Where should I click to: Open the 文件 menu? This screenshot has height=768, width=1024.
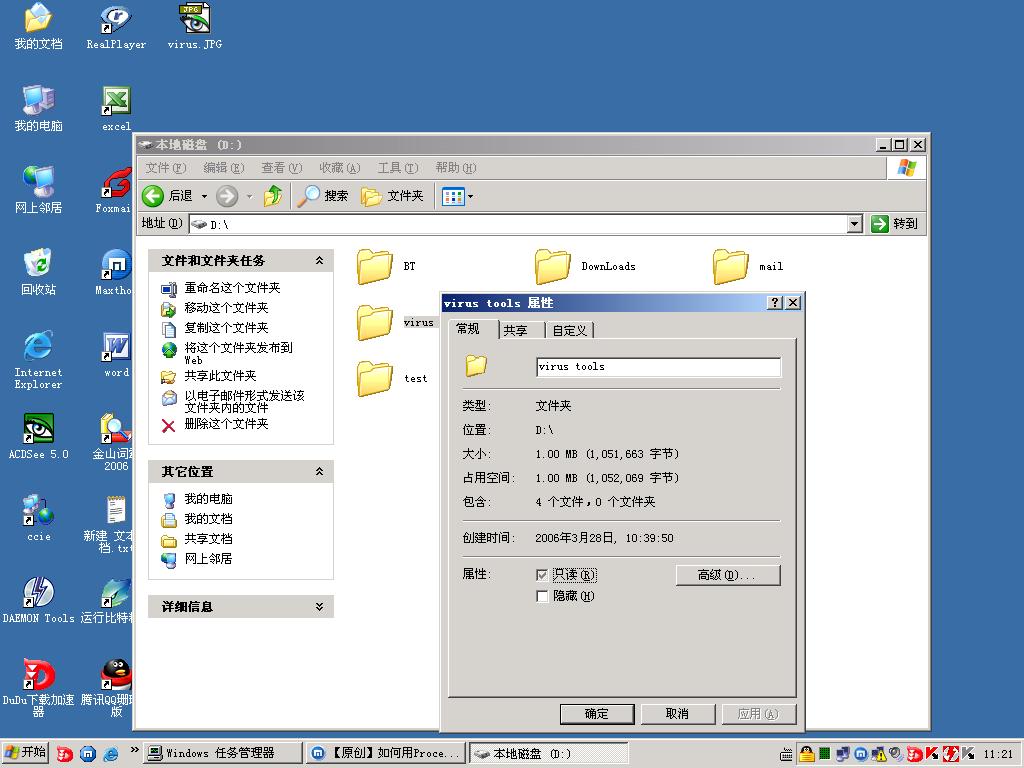pyautogui.click(x=166, y=168)
